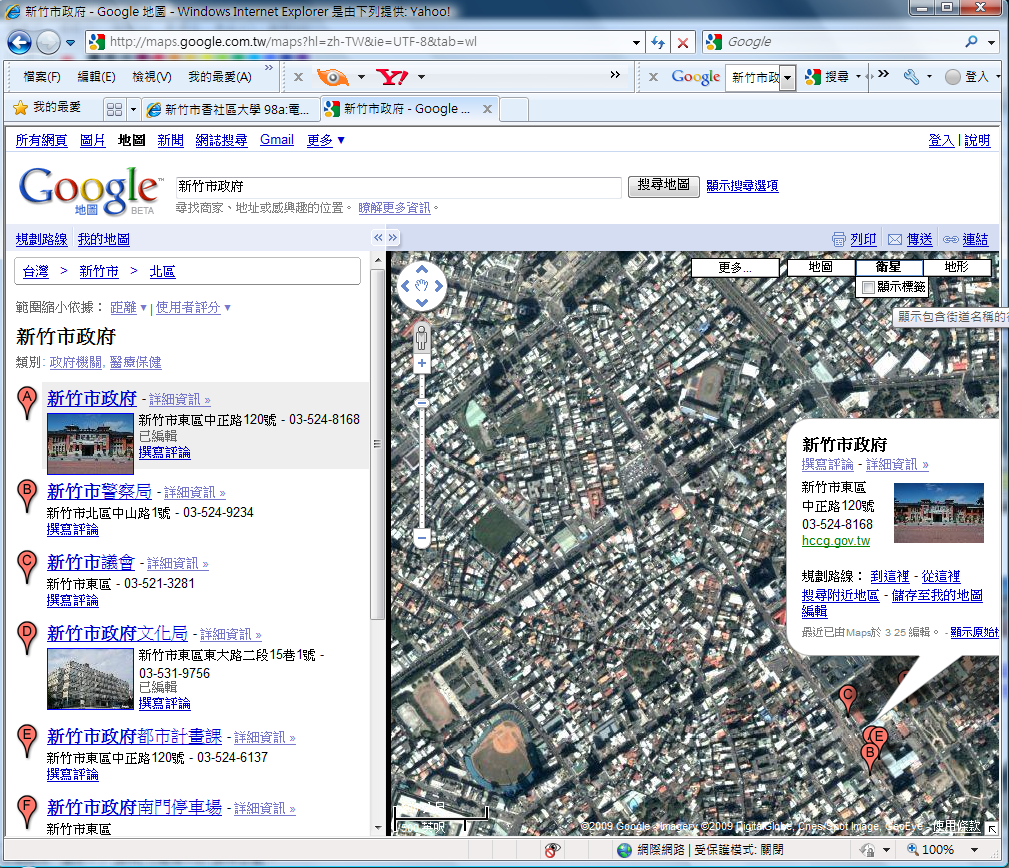Open the recent pages dropdown next to Forward
The width and height of the screenshot is (1009, 868).
(70, 42)
